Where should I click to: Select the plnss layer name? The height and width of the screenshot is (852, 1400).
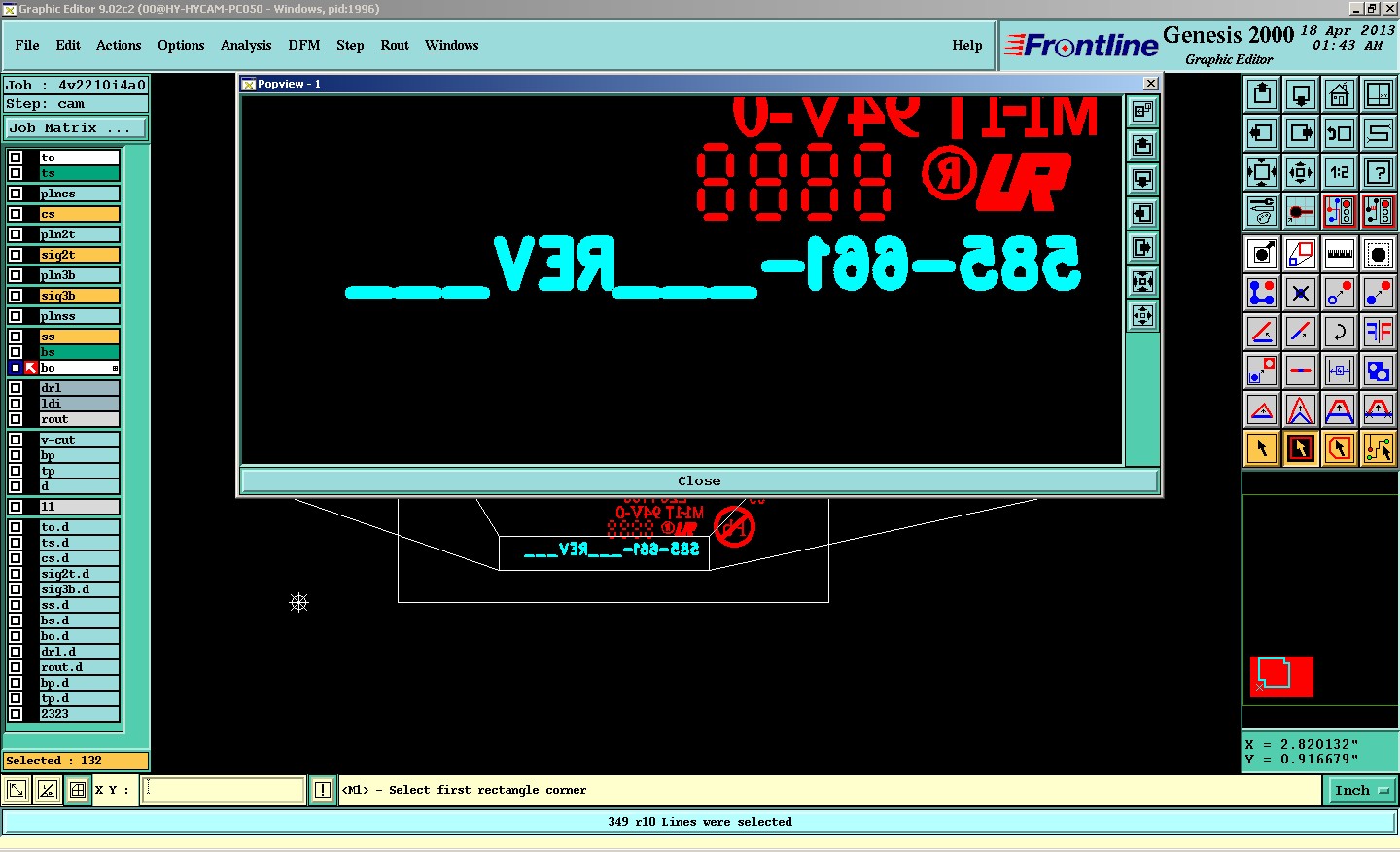[x=79, y=316]
